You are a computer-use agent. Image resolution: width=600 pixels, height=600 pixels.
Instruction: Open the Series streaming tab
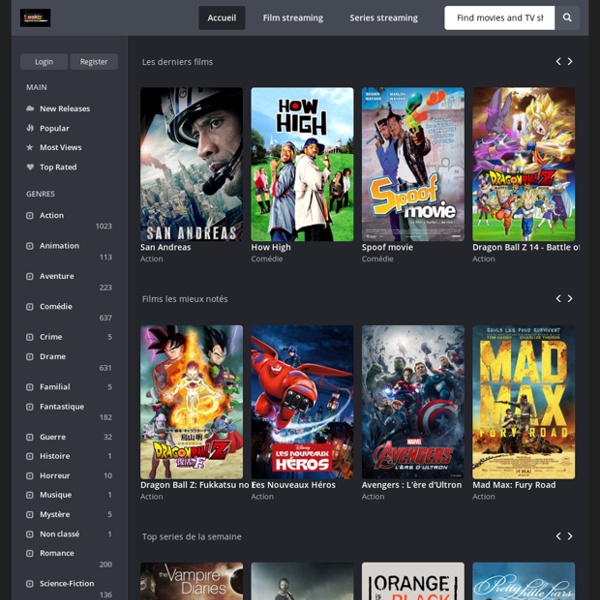(383, 18)
